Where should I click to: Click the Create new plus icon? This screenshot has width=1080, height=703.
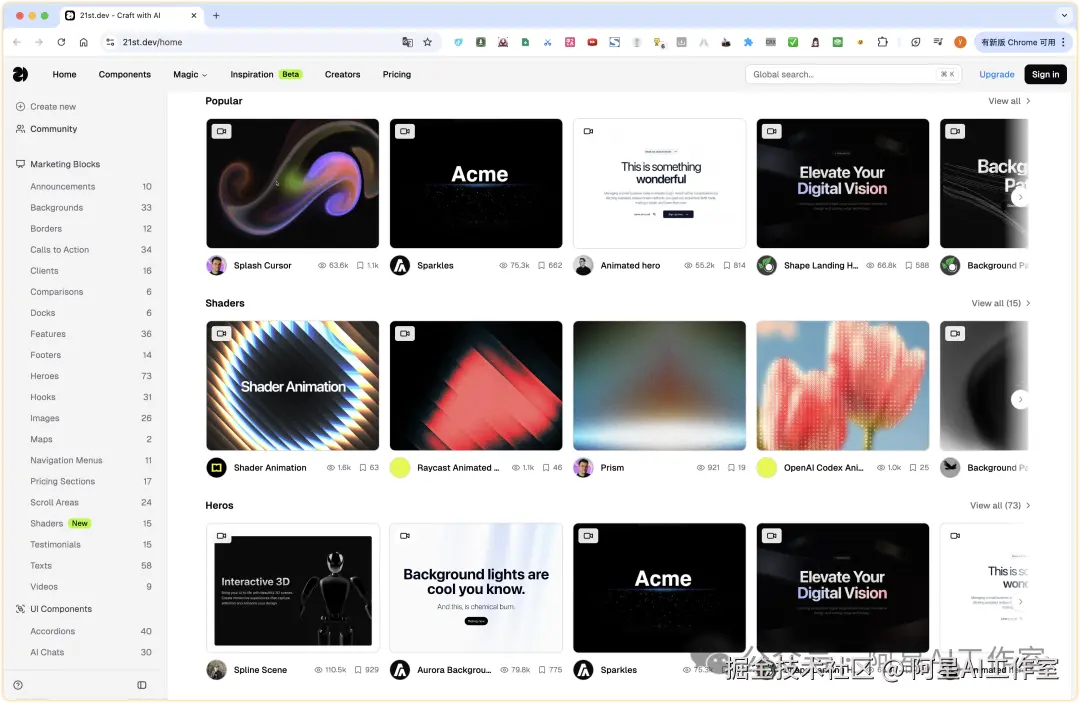point(21,107)
